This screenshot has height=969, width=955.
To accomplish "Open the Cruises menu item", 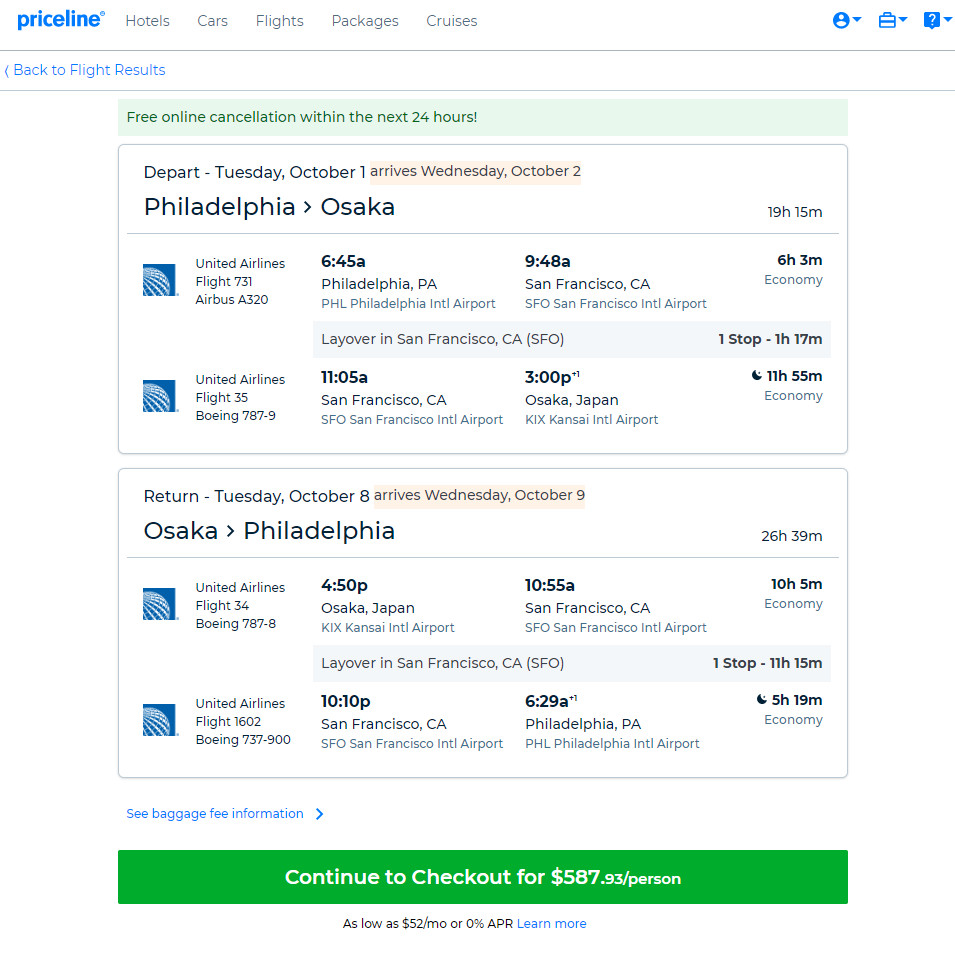I will 452,21.
